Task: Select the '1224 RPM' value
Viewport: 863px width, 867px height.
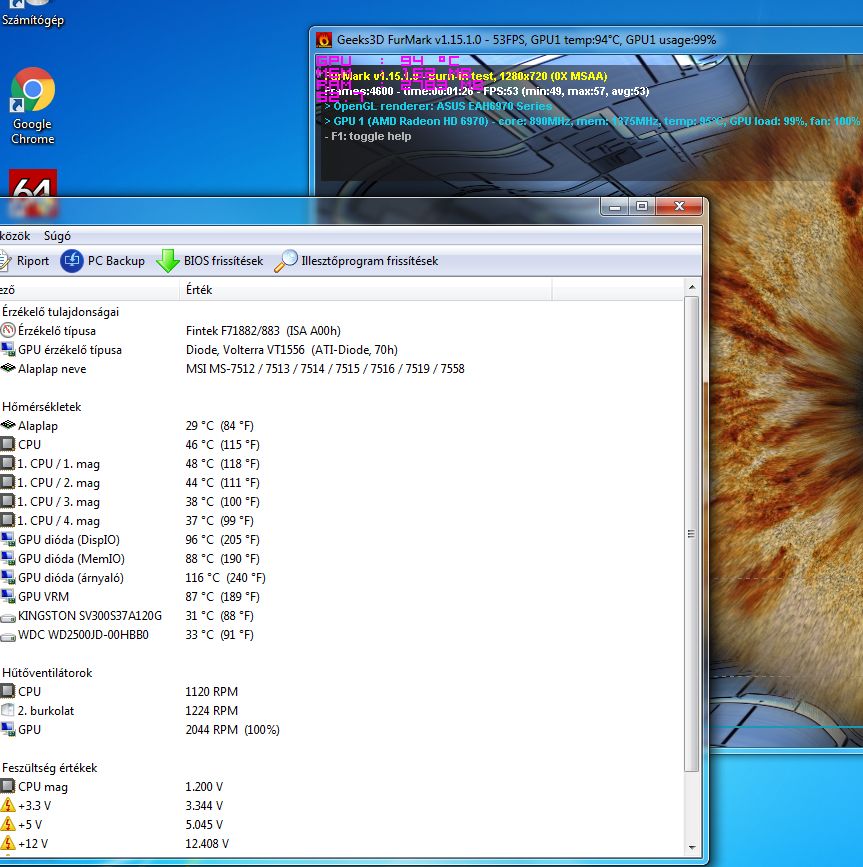Action: coord(212,711)
